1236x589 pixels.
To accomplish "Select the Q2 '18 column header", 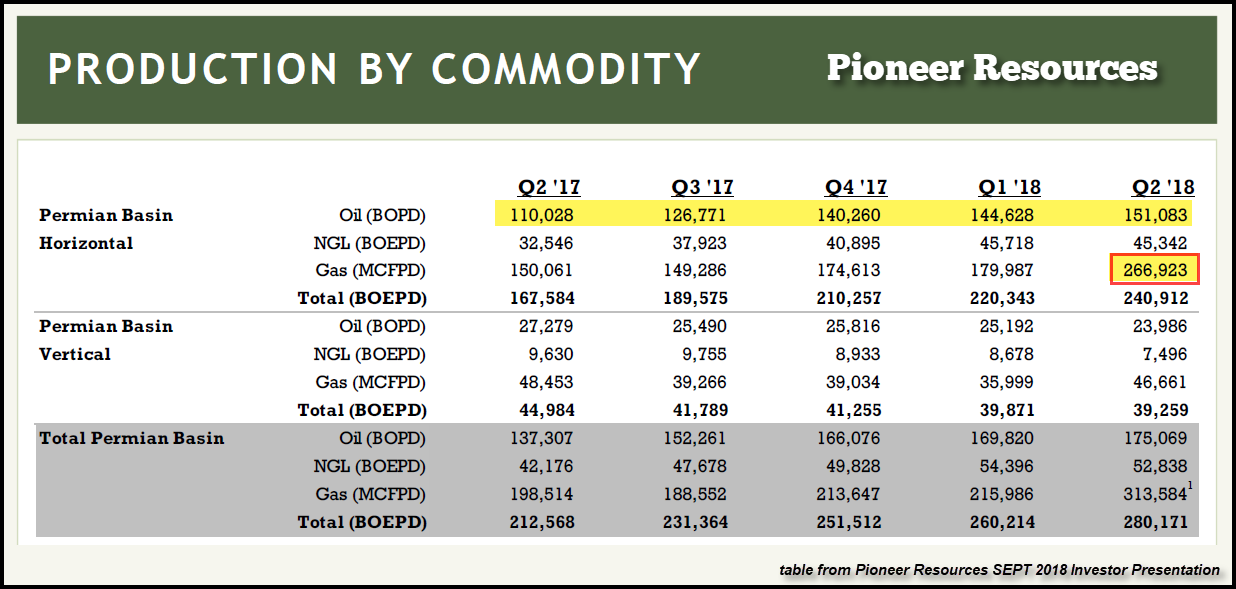I will click(x=1163, y=187).
